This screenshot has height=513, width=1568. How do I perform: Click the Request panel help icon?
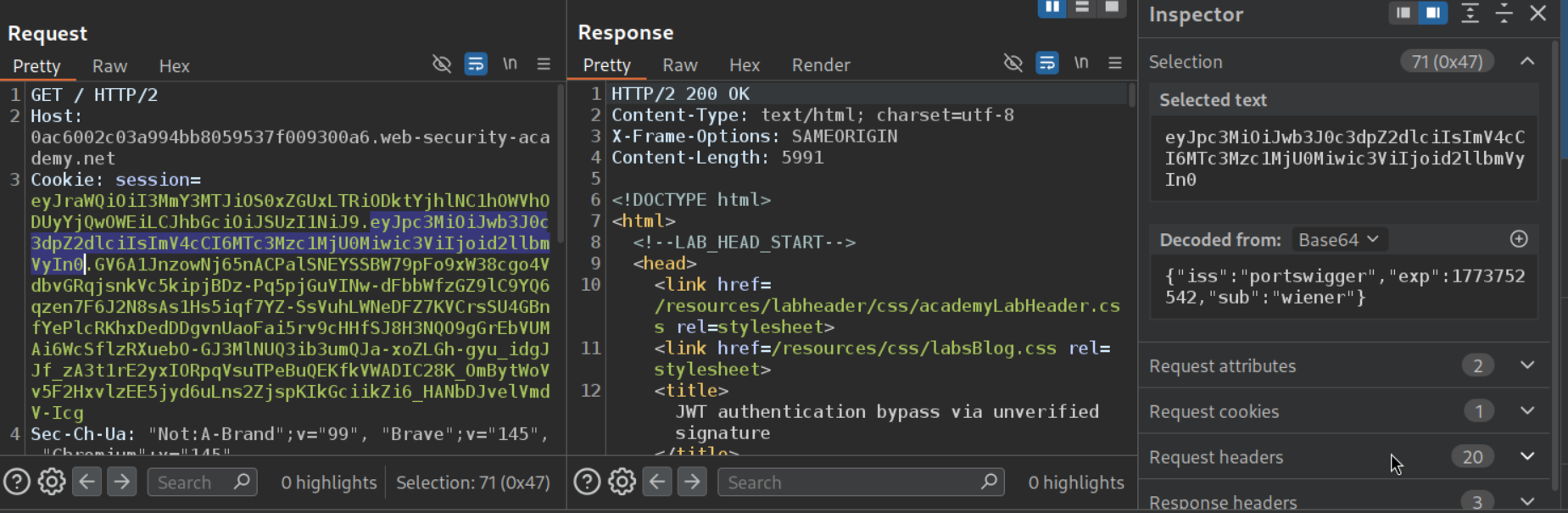(17, 482)
